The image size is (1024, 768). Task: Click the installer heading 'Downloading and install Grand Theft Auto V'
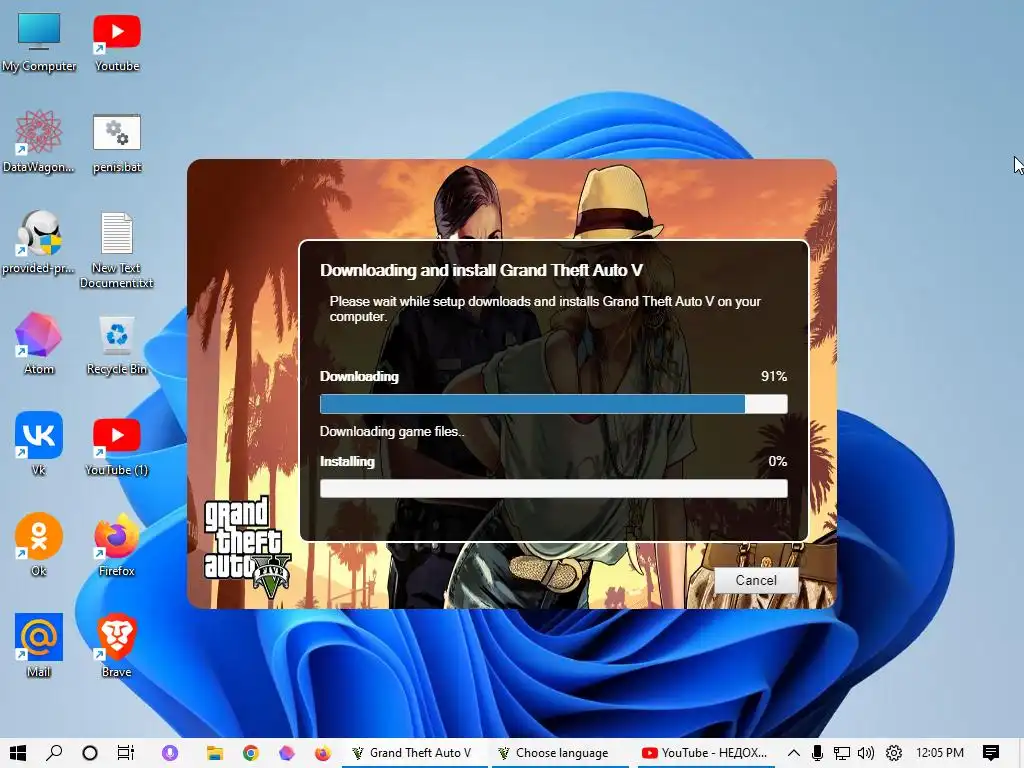(481, 270)
